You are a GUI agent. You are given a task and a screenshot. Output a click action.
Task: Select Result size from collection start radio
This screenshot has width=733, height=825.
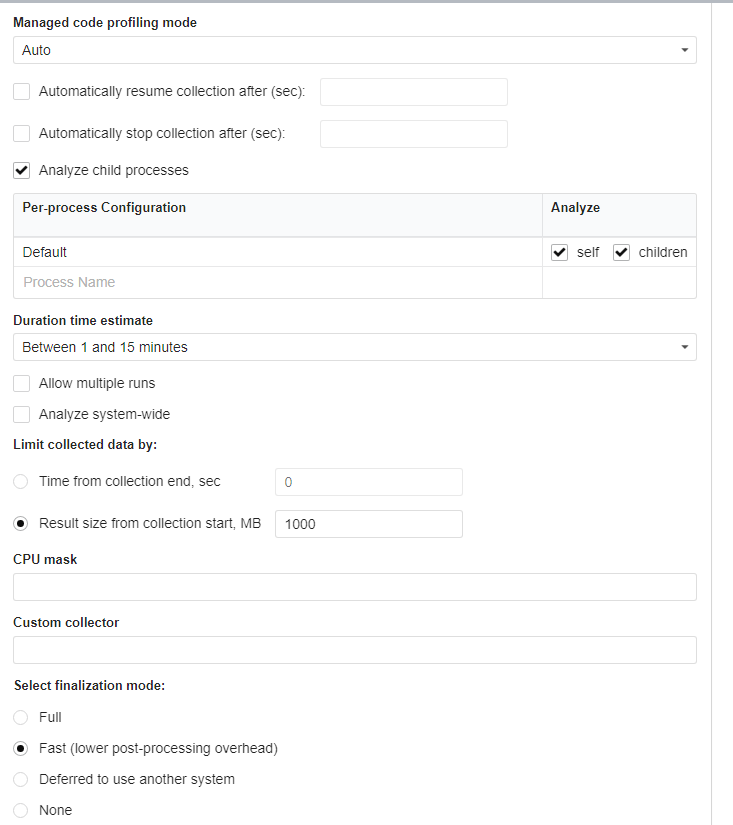click(21, 523)
